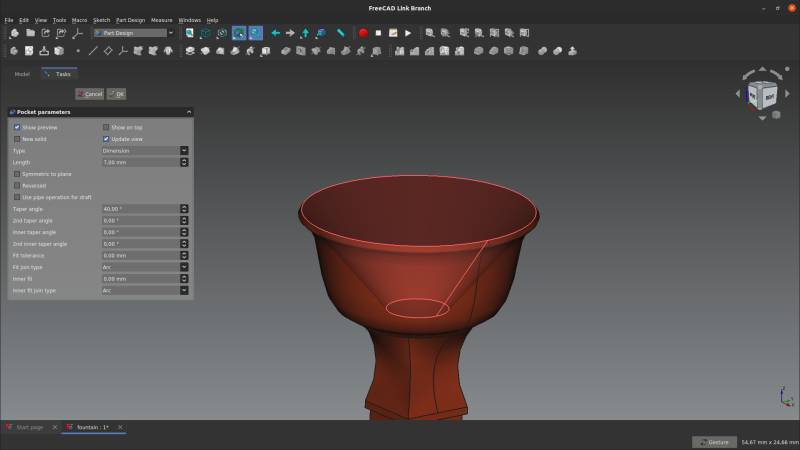Select the fountain : 1* document tab
The height and width of the screenshot is (450, 800).
[x=93, y=428]
